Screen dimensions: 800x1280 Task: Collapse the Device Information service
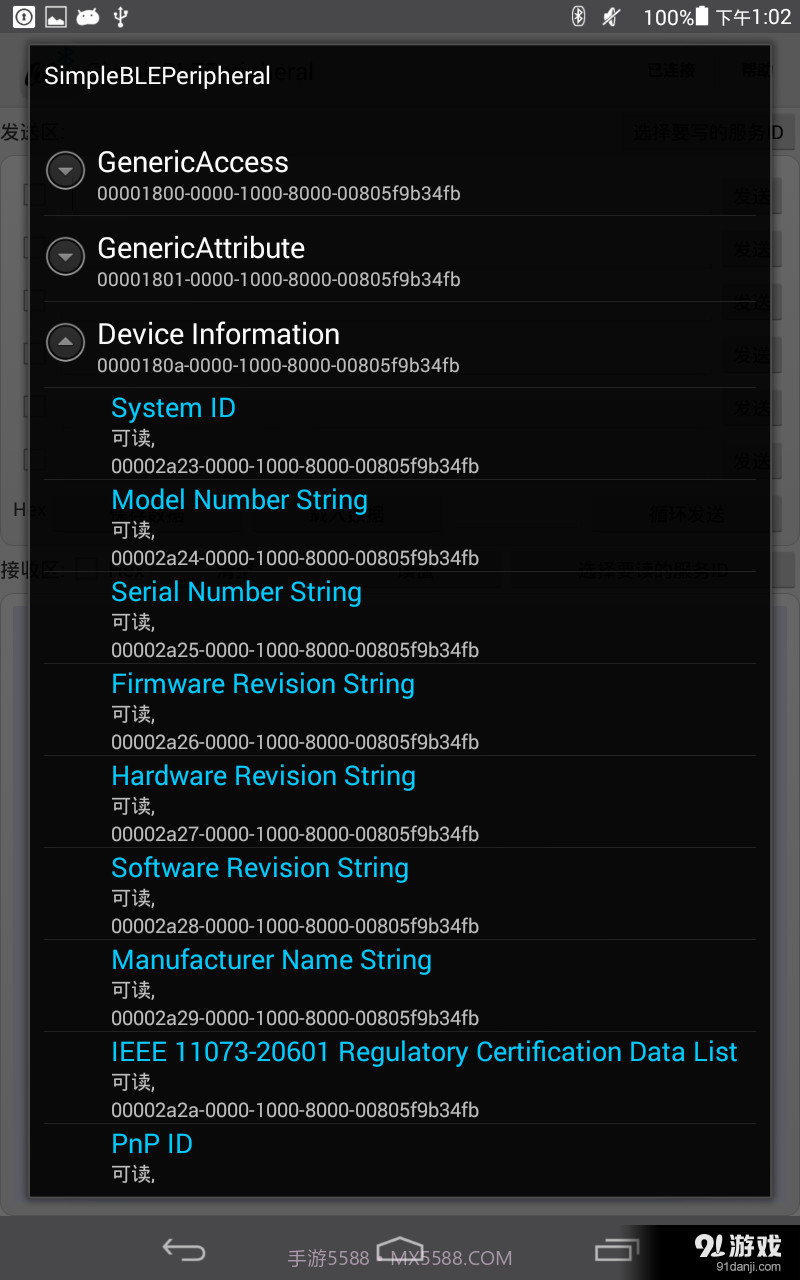click(65, 342)
